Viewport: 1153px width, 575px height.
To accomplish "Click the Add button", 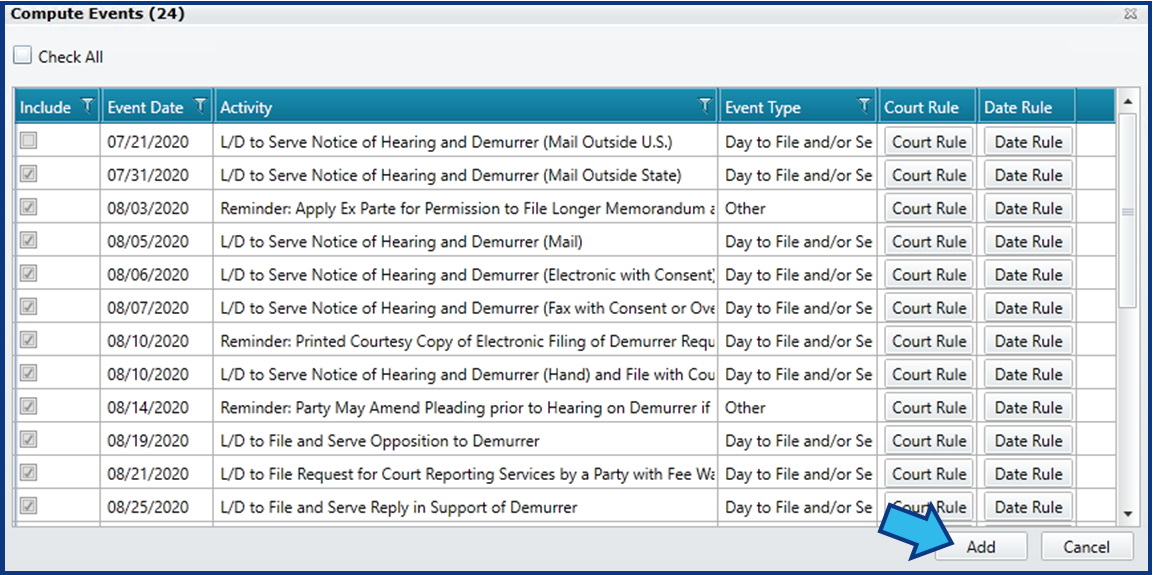I will coord(980,546).
